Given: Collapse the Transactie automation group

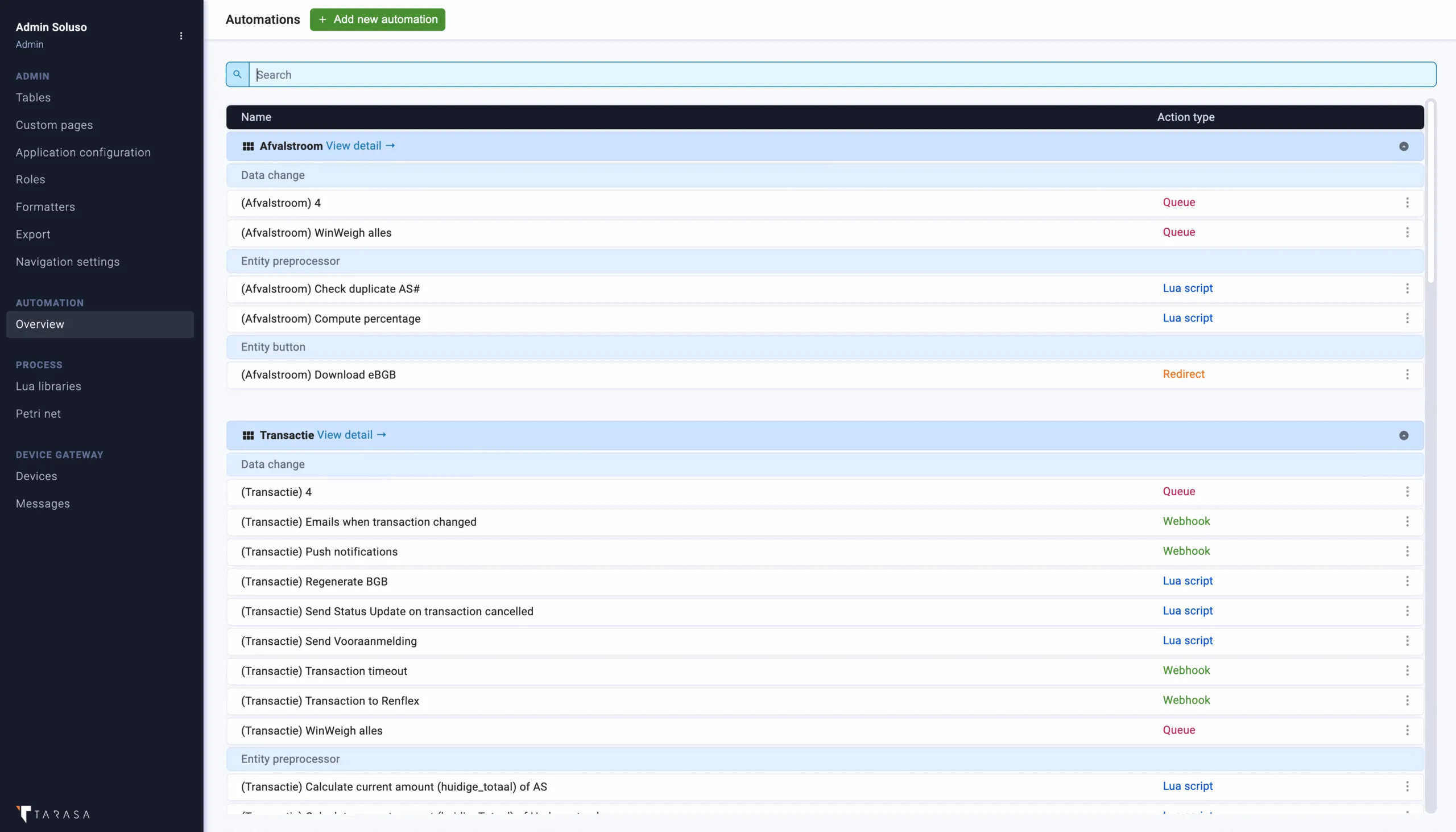Looking at the screenshot, I should 1404,435.
